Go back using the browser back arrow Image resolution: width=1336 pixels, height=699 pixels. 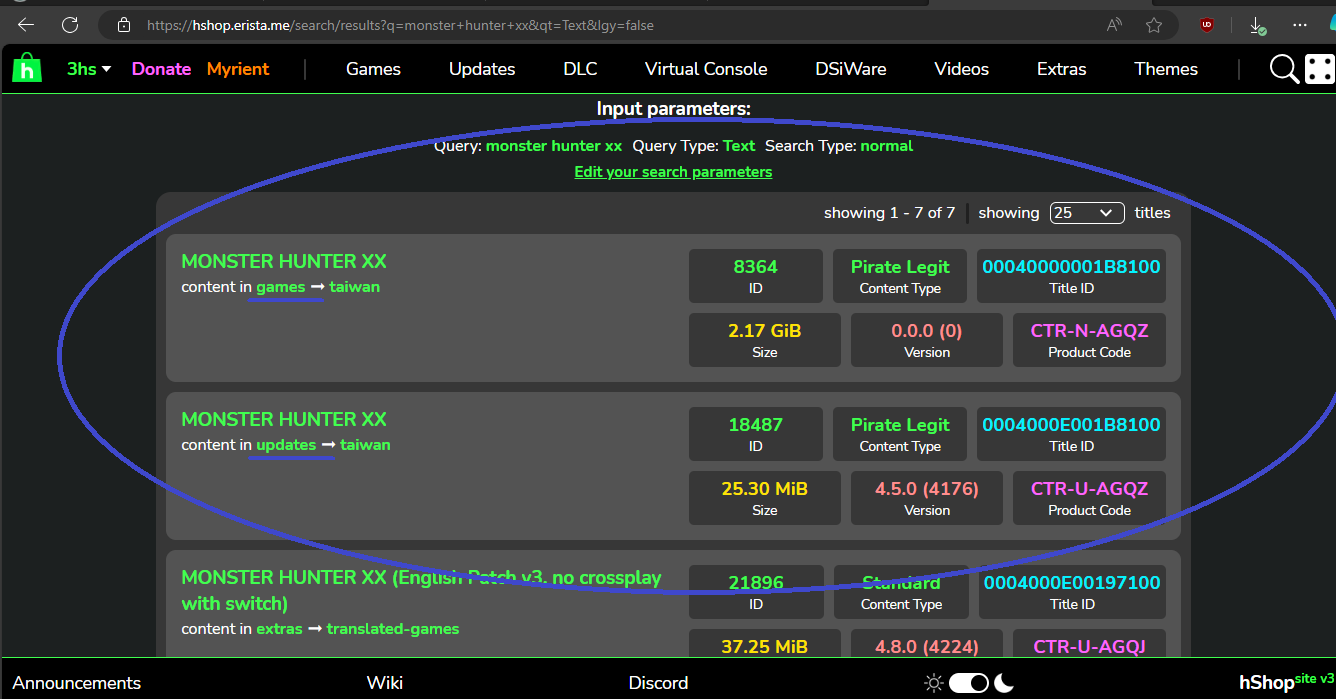26,25
